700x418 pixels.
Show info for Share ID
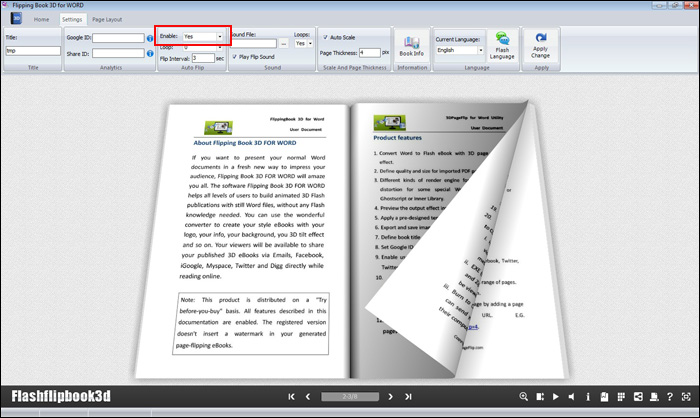click(150, 54)
